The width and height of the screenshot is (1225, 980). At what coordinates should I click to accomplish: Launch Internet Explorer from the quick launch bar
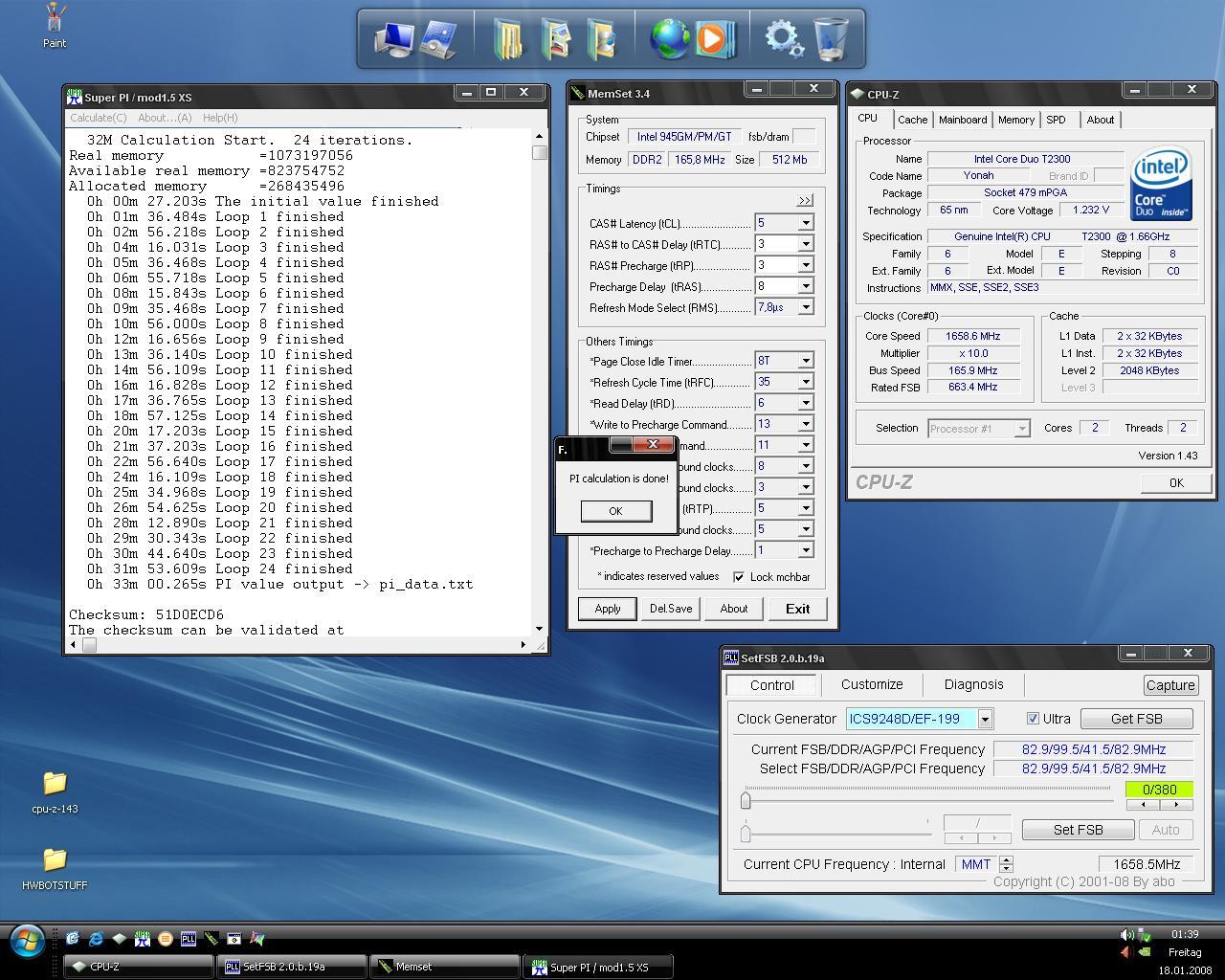tap(96, 939)
